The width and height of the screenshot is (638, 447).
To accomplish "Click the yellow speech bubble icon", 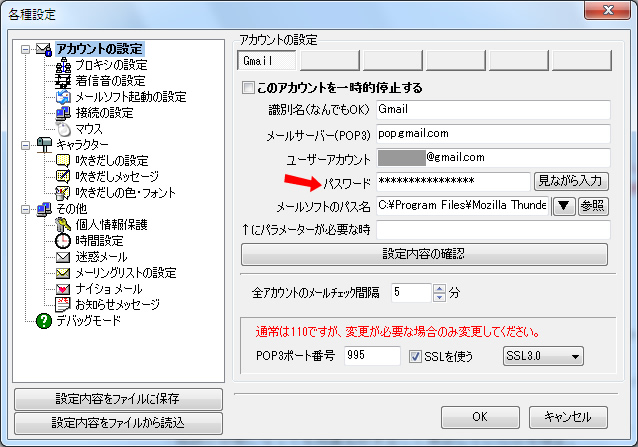I will [63, 161].
